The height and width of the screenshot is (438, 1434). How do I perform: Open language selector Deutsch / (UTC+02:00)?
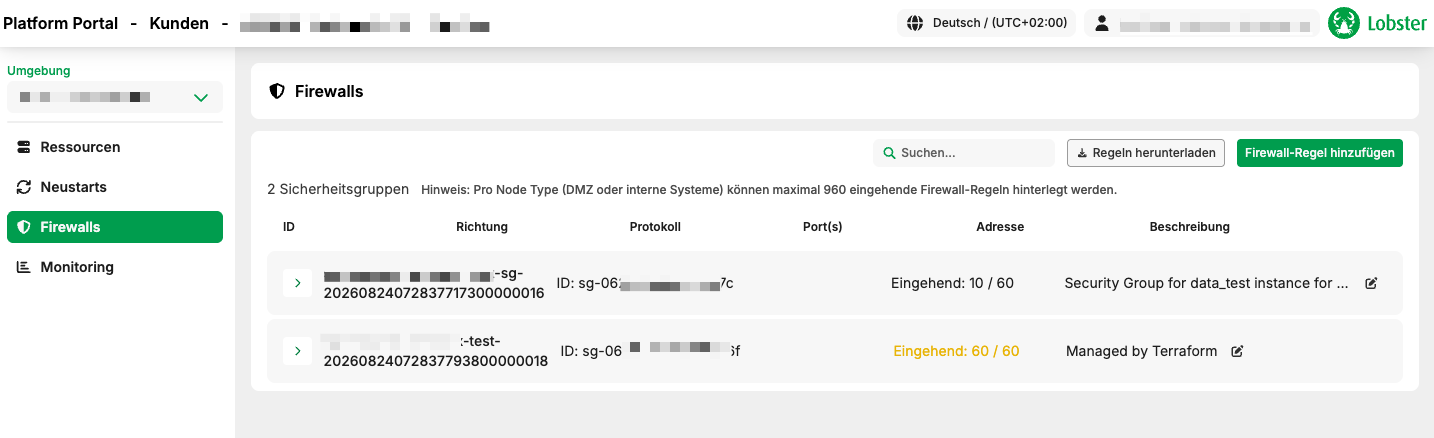click(986, 23)
